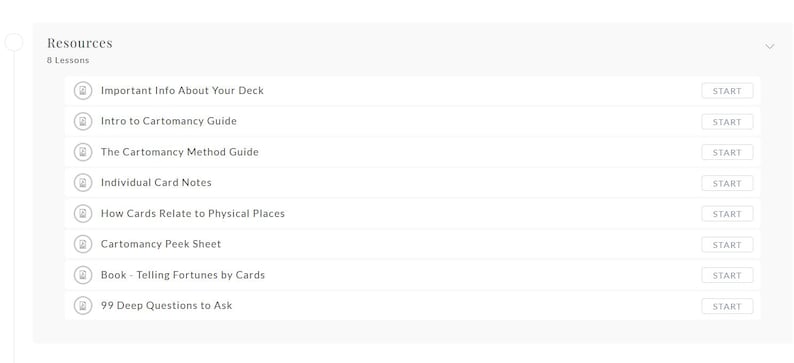Start the Important Info About Your Deck lesson
794x363 pixels.
(727, 91)
